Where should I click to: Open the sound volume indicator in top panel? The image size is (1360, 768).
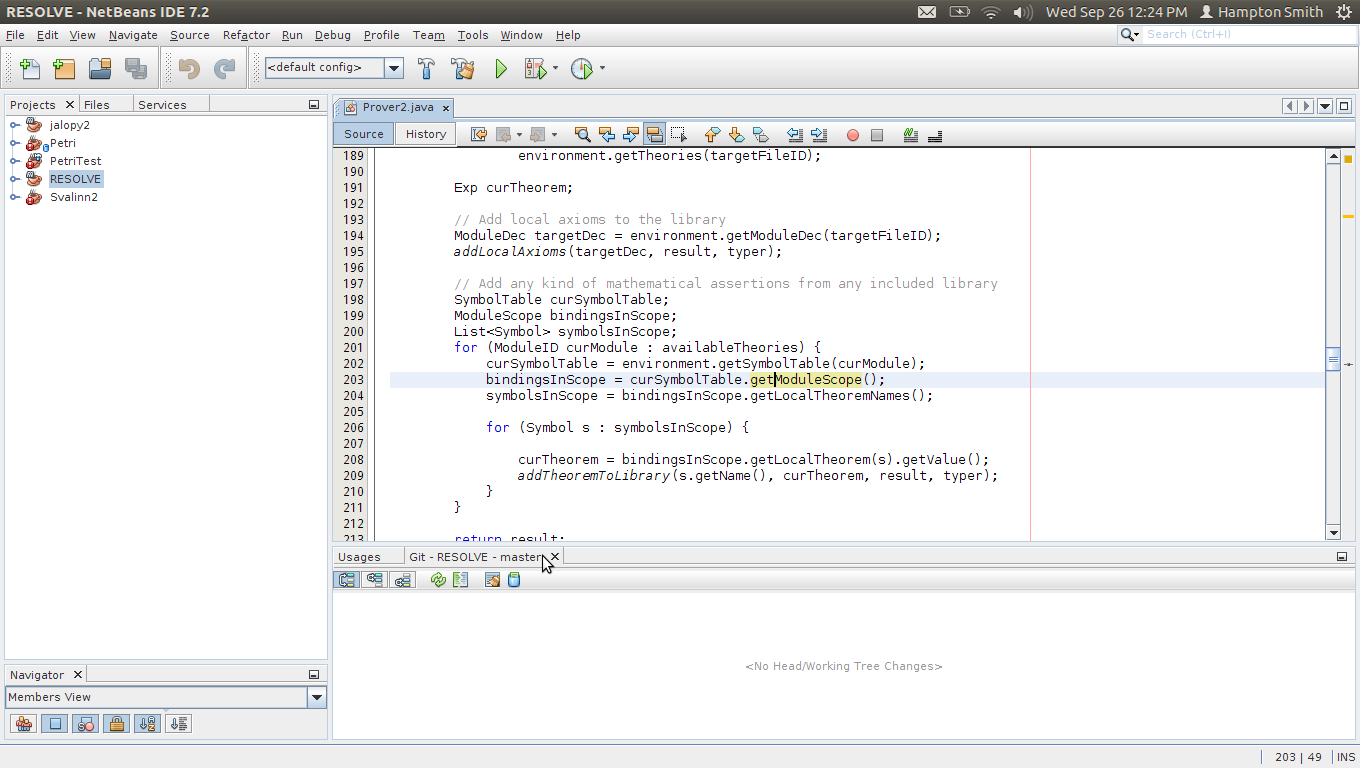point(1023,12)
